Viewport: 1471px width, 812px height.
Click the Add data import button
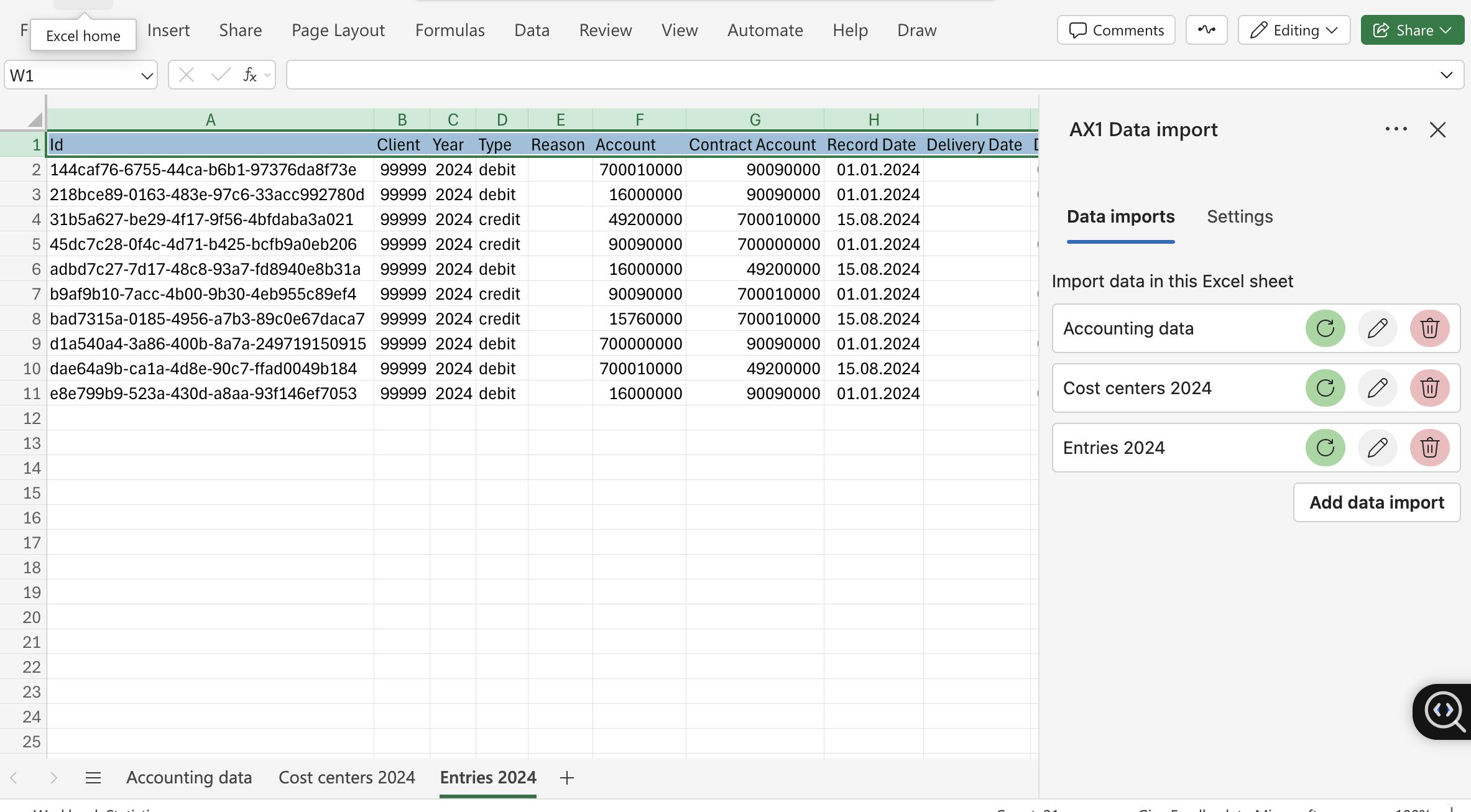click(x=1376, y=502)
